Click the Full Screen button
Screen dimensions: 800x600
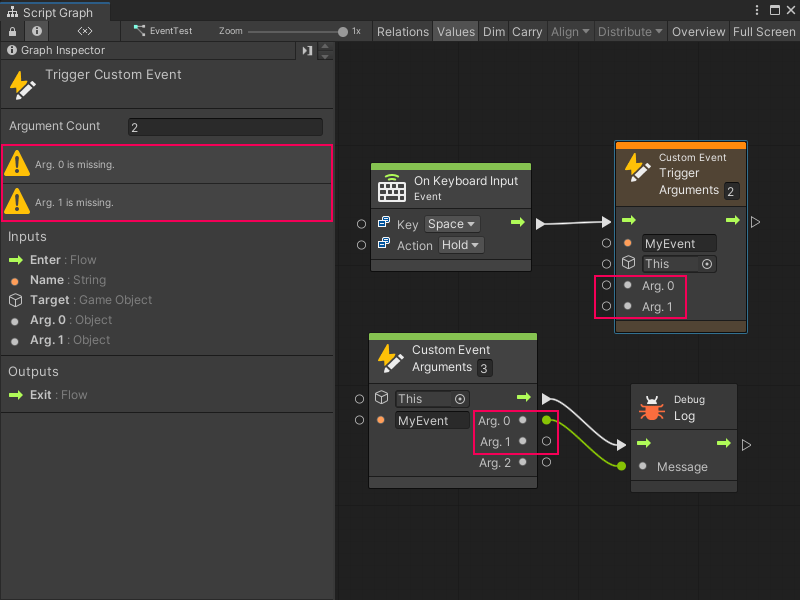(x=764, y=31)
